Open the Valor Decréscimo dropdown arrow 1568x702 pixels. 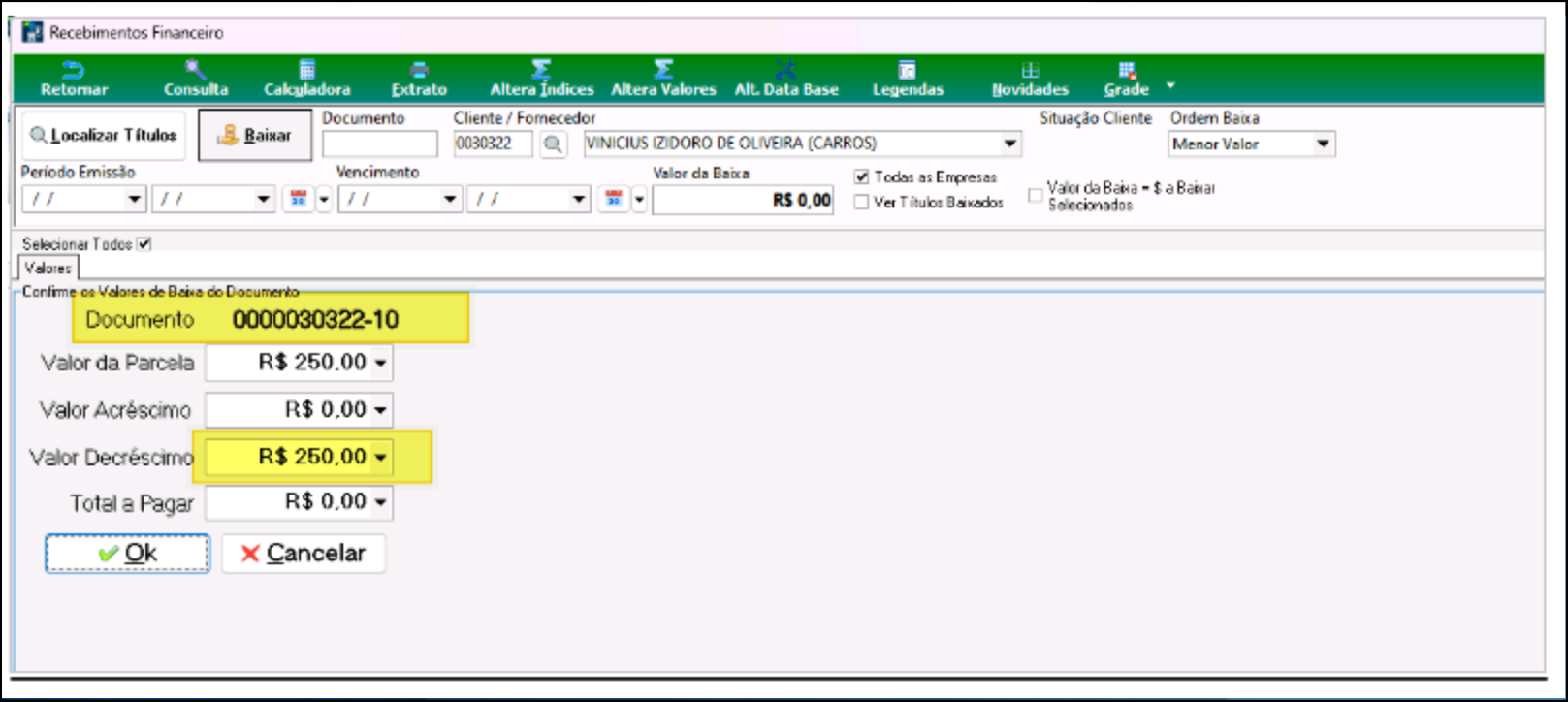tap(380, 457)
